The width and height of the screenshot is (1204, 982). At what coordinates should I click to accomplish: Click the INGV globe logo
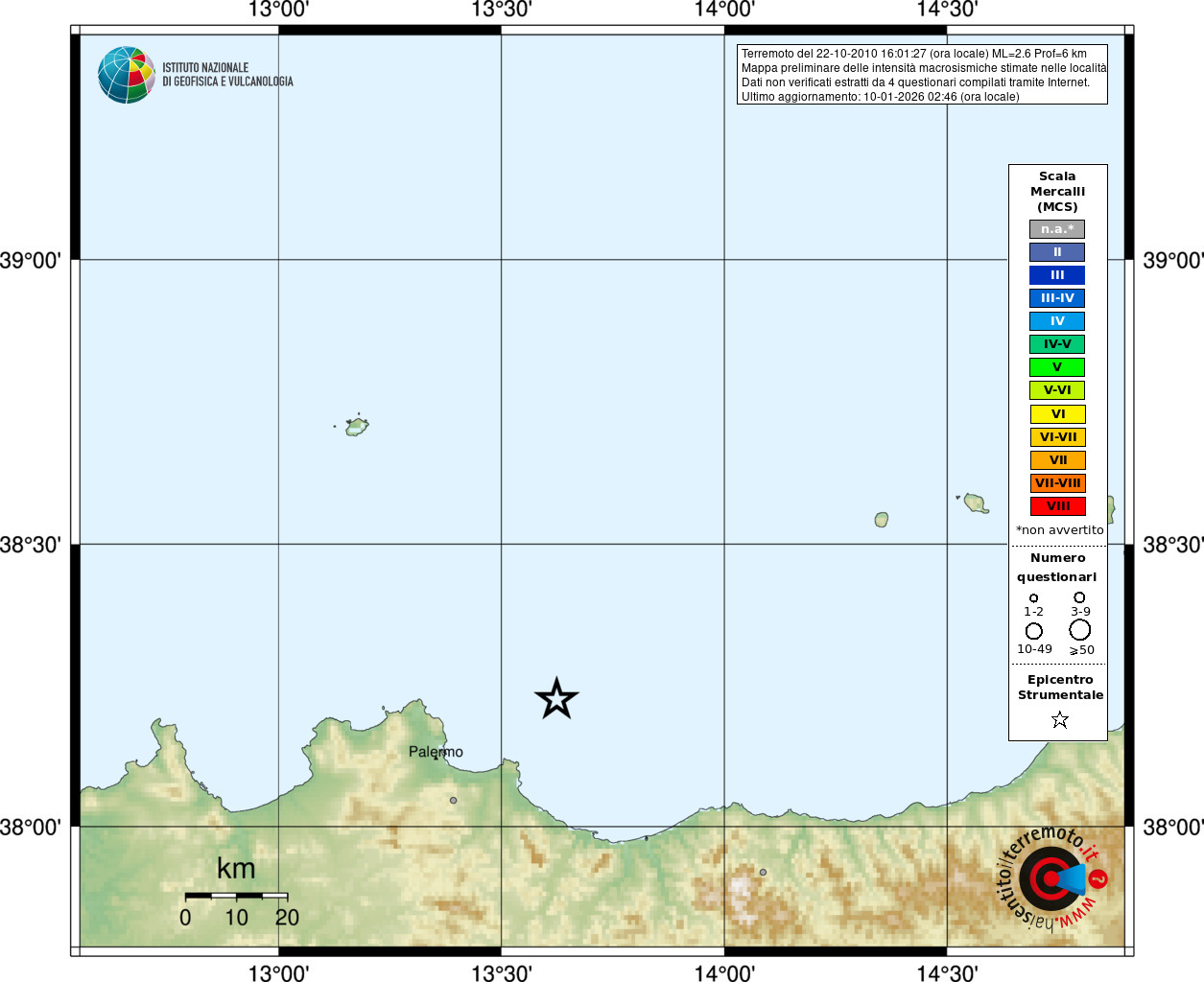126,75
